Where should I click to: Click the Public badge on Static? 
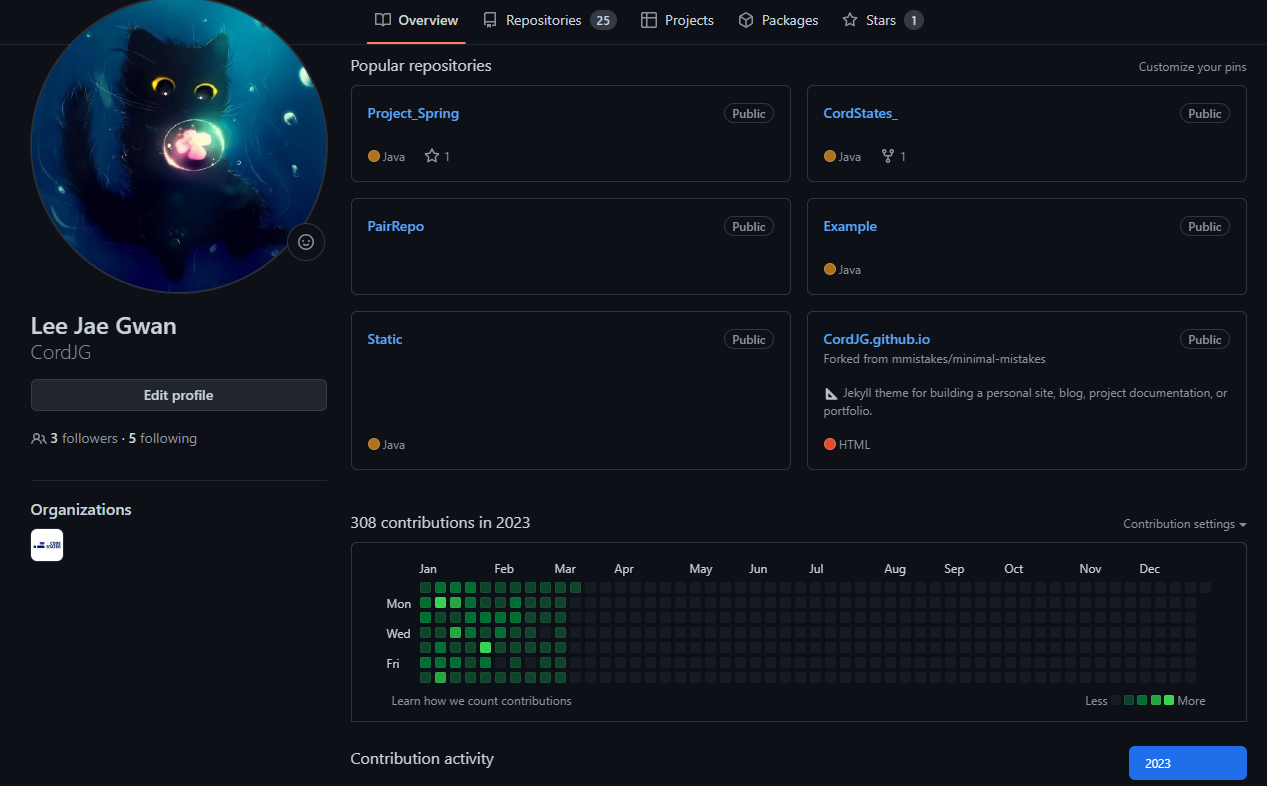(749, 339)
